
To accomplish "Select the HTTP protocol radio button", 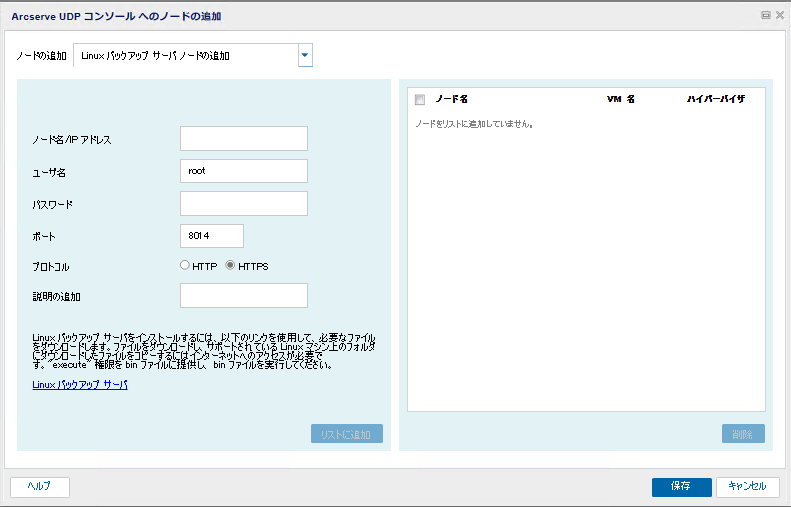I will click(x=185, y=265).
